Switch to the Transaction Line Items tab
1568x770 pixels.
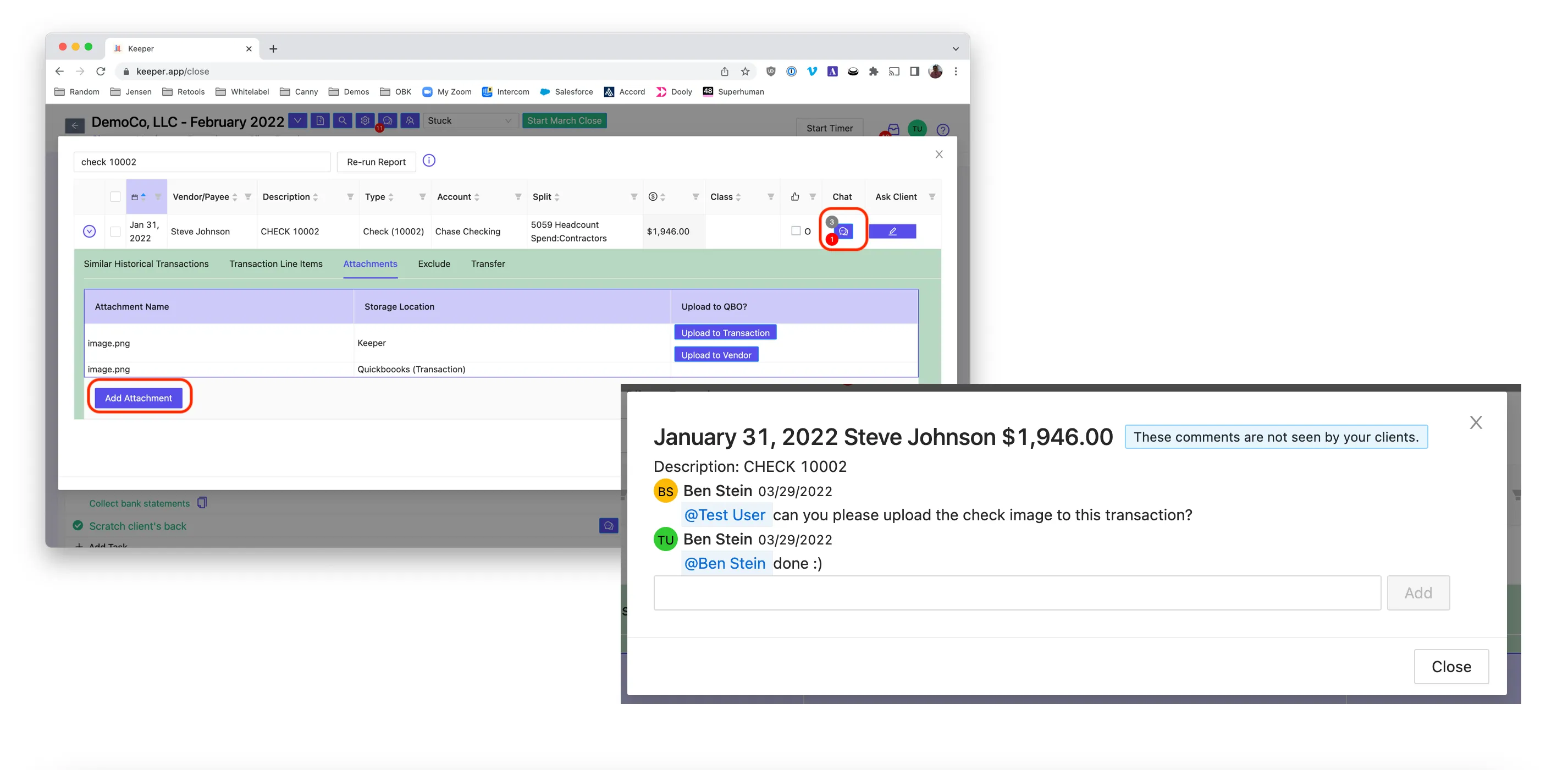276,263
